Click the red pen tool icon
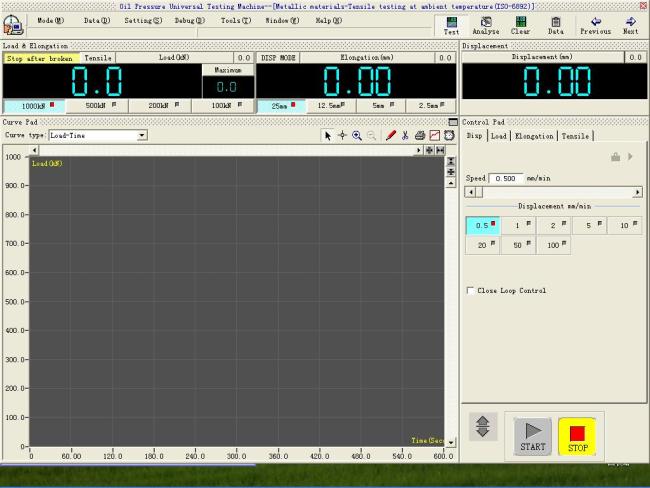 [x=391, y=135]
